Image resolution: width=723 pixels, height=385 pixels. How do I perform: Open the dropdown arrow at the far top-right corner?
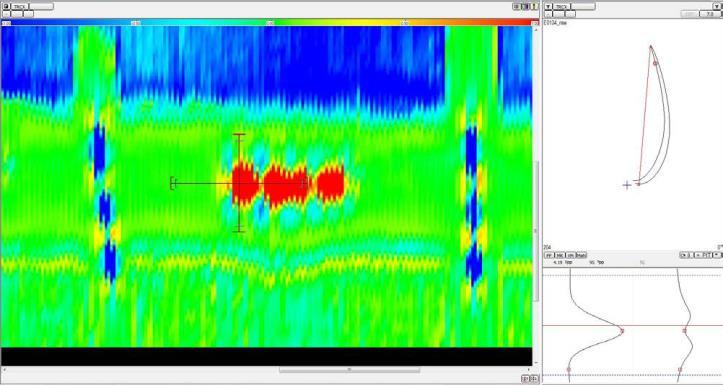tap(717, 6)
